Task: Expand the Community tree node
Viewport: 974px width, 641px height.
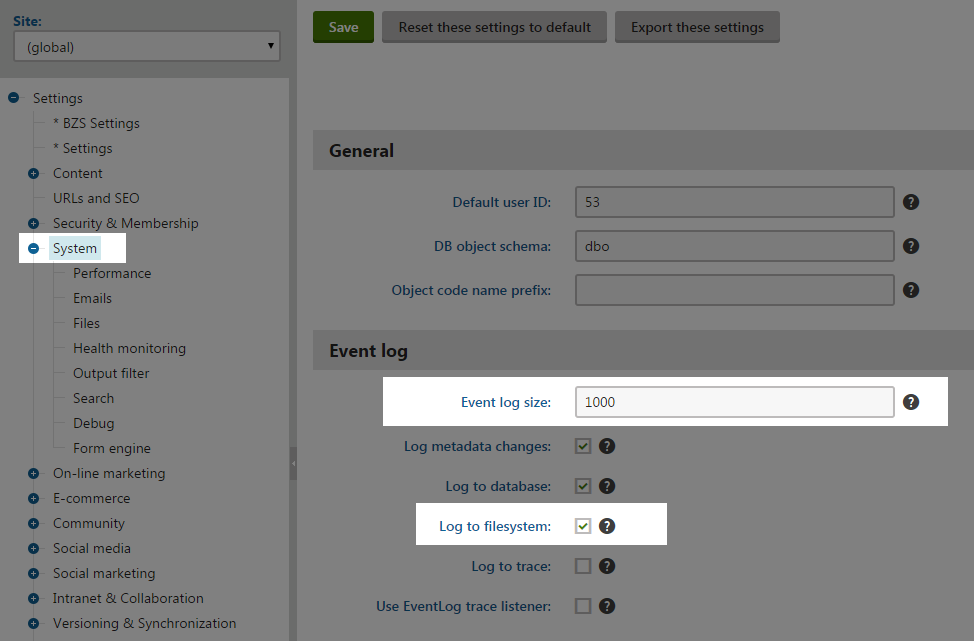Action: pos(34,523)
